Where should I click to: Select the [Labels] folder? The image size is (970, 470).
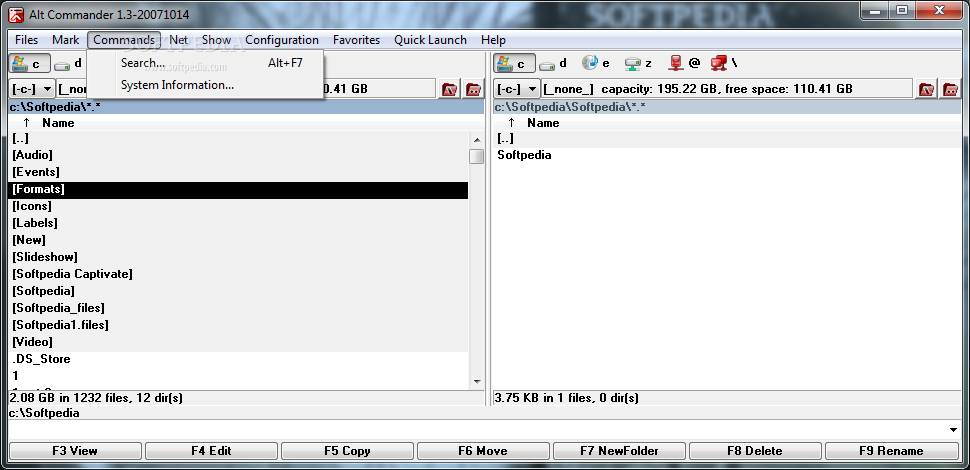(x=238, y=223)
